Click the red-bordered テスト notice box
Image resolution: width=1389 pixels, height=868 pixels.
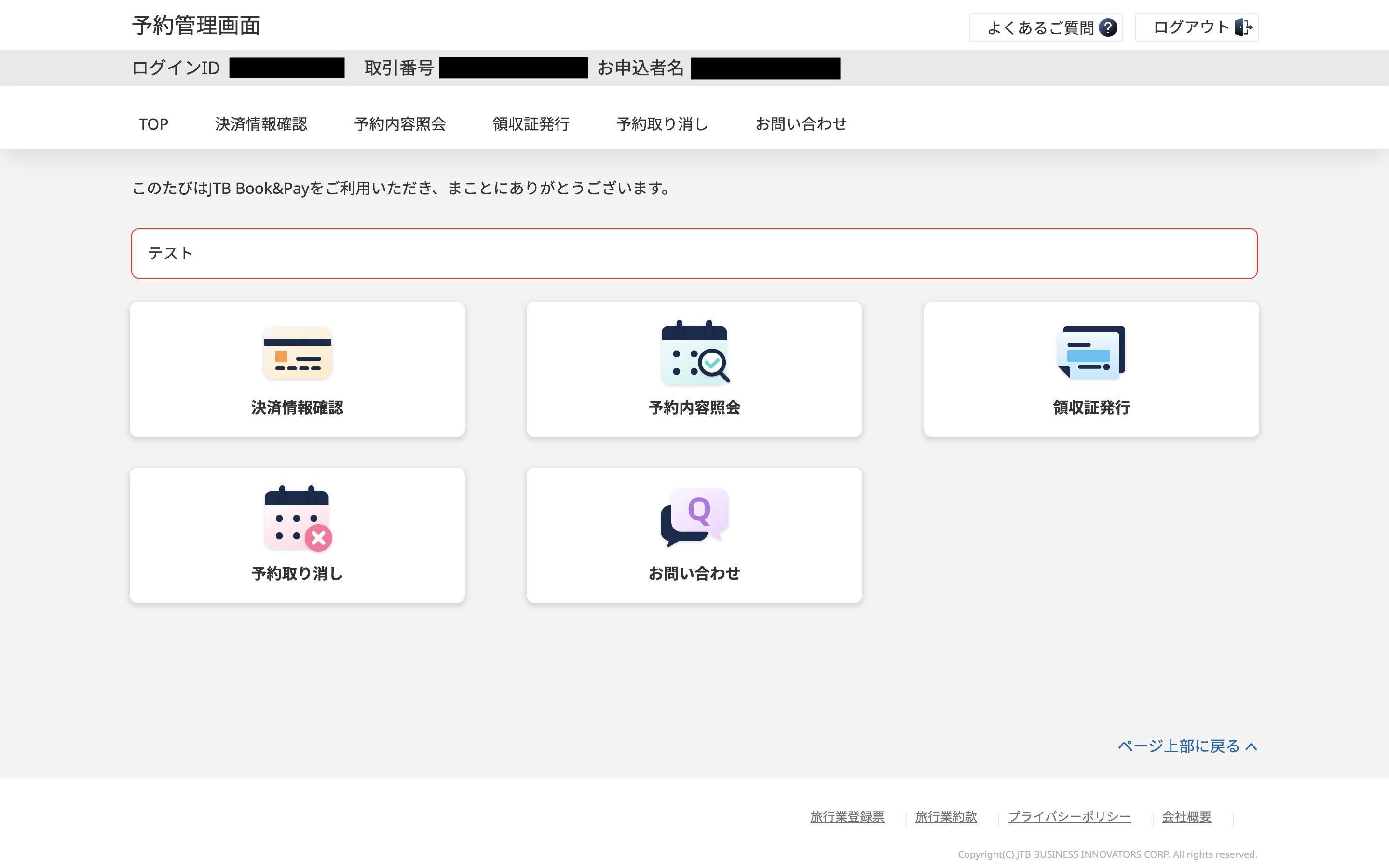[x=694, y=253]
